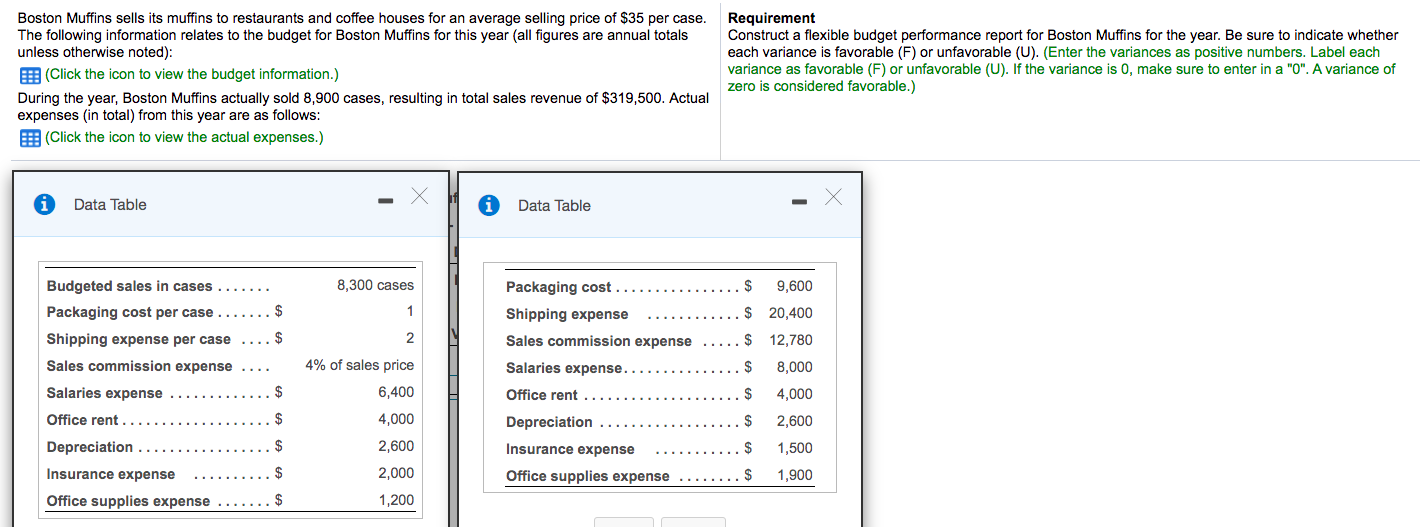
Task: Close the right Data Table dialog
Action: (x=833, y=197)
